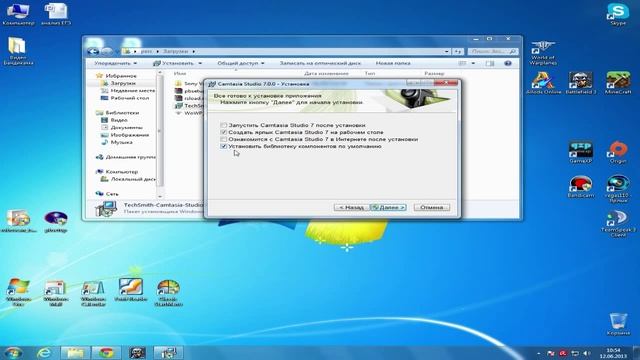Image resolution: width=640 pixels, height=360 pixels.
Task: Click the '< Назад' installer button
Action: pyautogui.click(x=351, y=207)
